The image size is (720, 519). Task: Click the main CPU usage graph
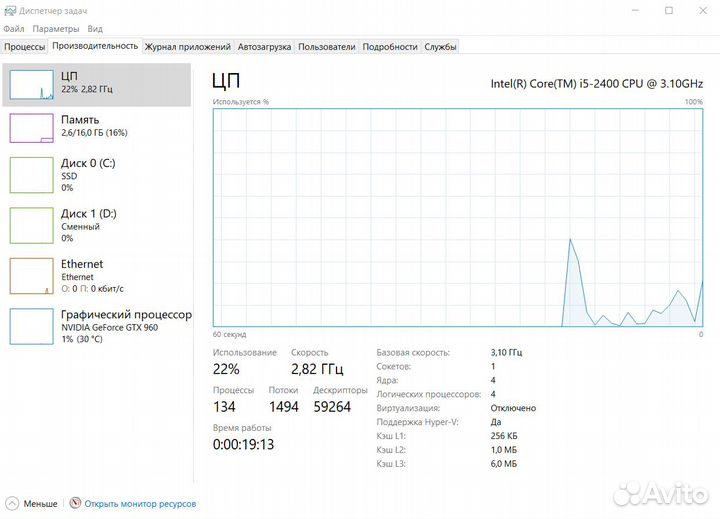pos(458,218)
